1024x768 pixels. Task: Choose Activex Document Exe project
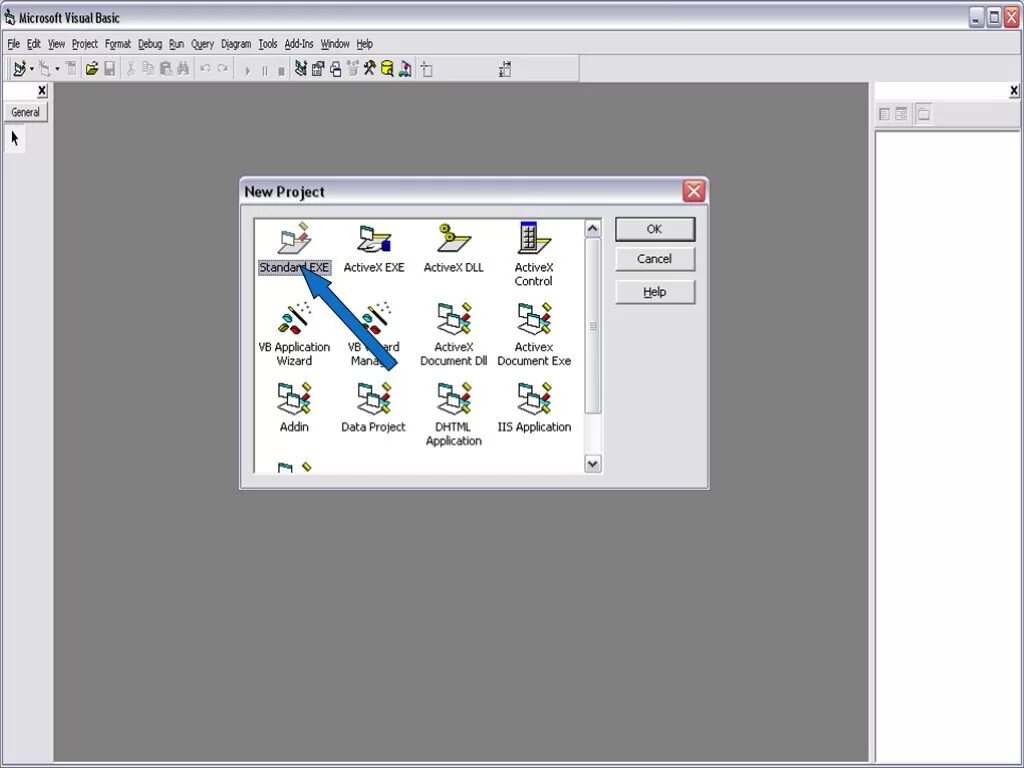coord(534,334)
